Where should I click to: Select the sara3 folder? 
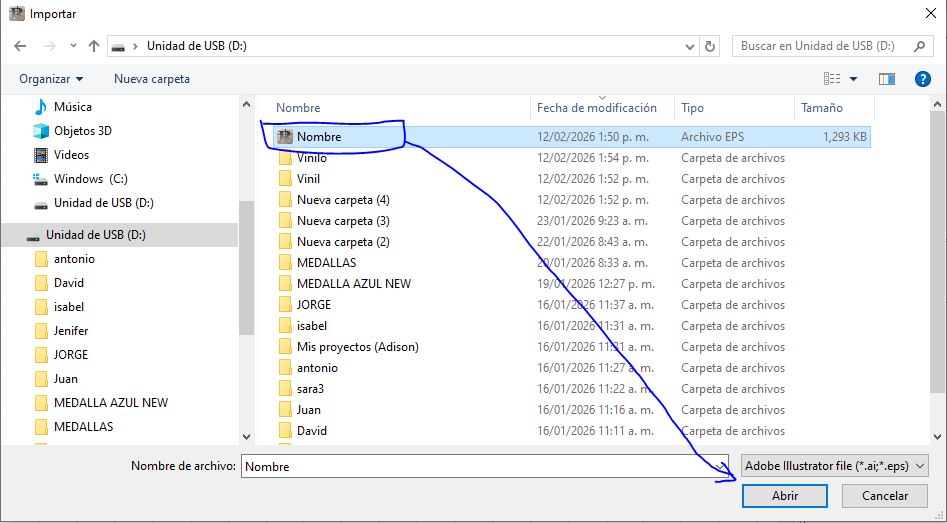point(310,389)
